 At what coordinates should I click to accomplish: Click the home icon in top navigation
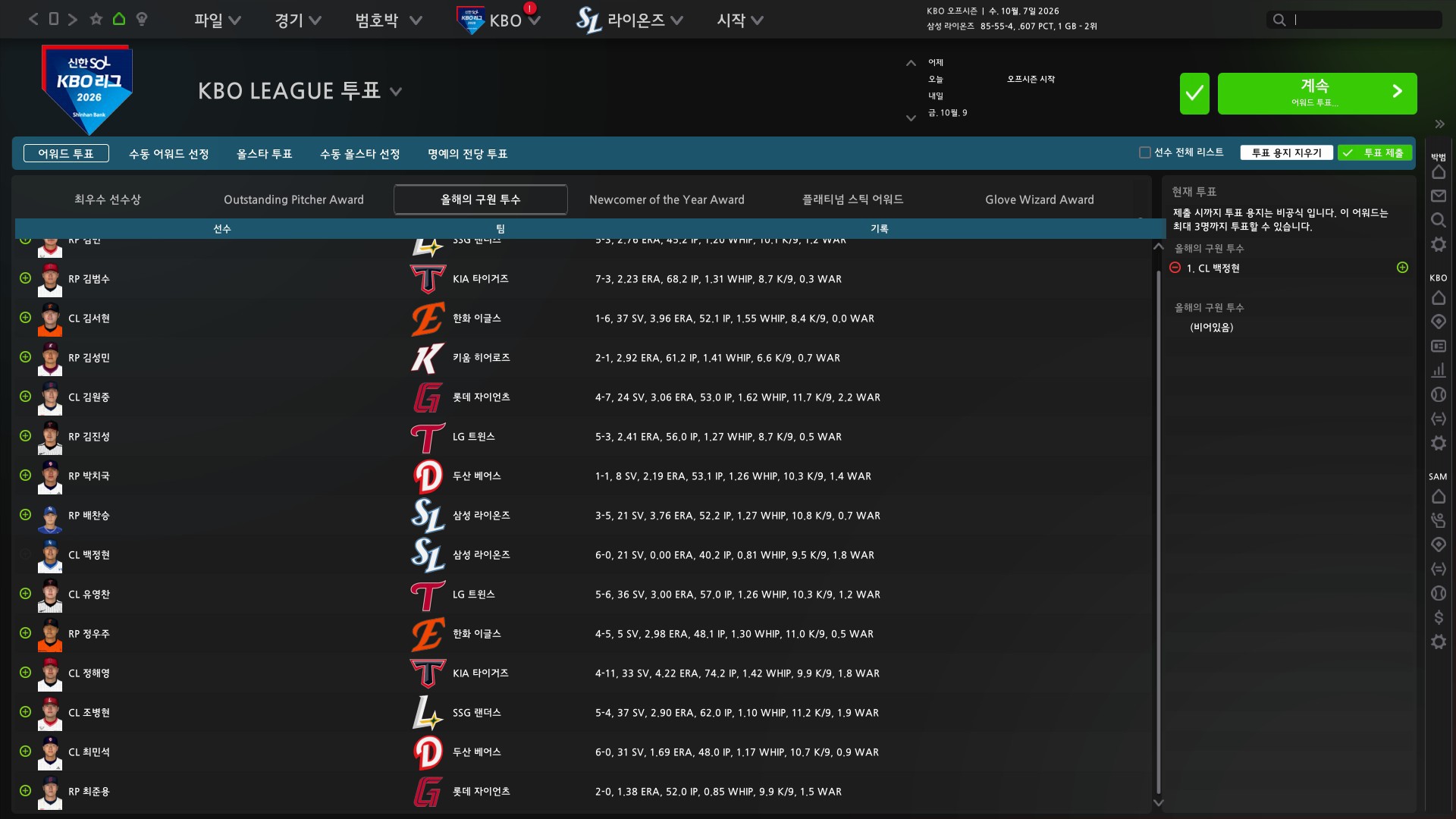pyautogui.click(x=119, y=19)
